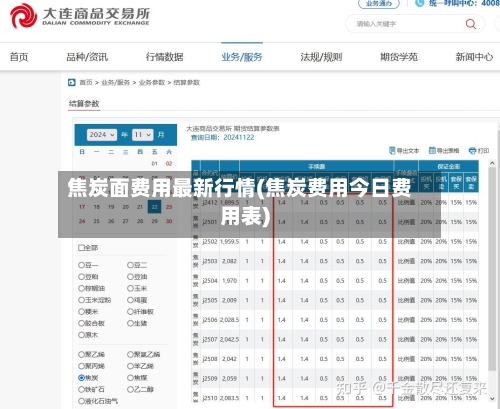Select the 苯乙烯 radio button

[130, 366]
